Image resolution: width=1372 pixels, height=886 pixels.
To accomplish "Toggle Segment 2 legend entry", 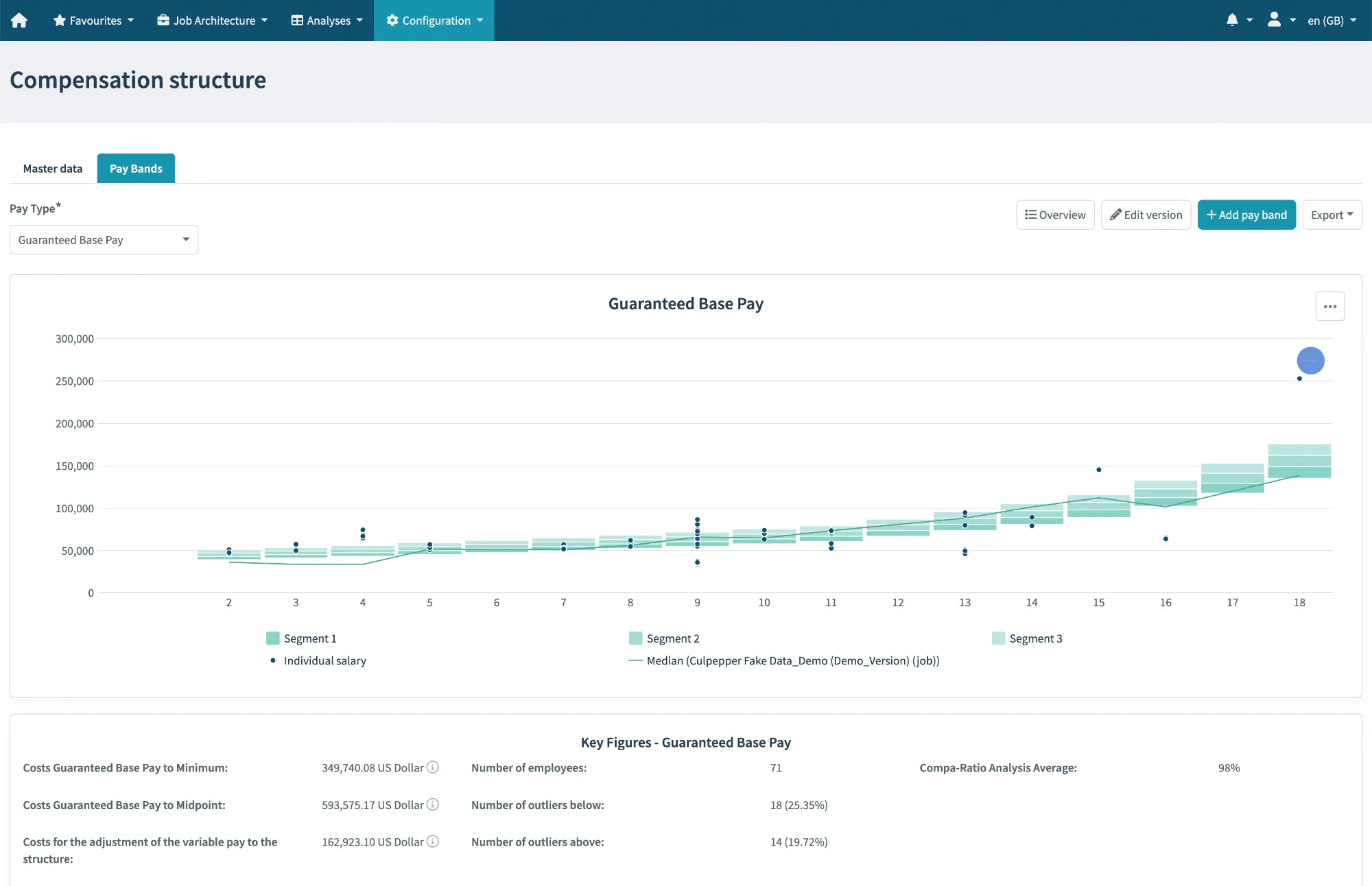I will (665, 638).
